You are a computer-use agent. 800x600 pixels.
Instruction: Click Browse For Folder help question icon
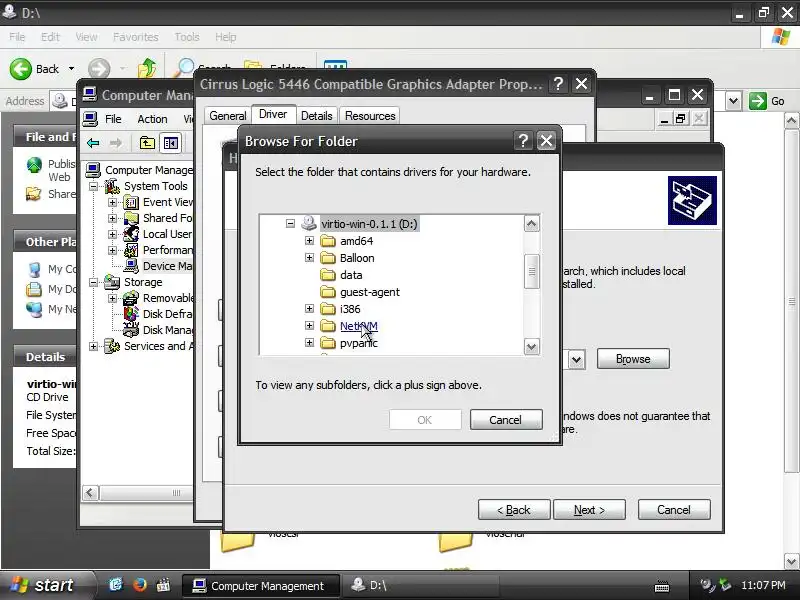pyautogui.click(x=523, y=141)
